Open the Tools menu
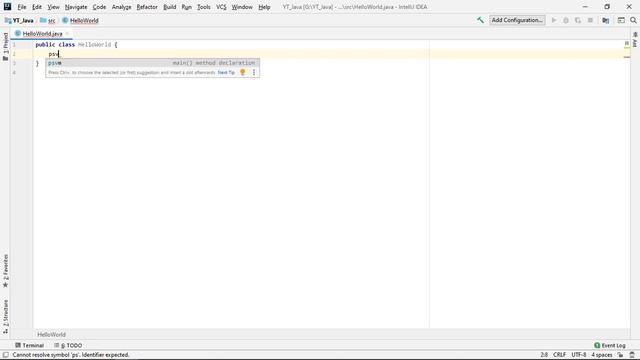This screenshot has height=360, width=640. tap(204, 7)
